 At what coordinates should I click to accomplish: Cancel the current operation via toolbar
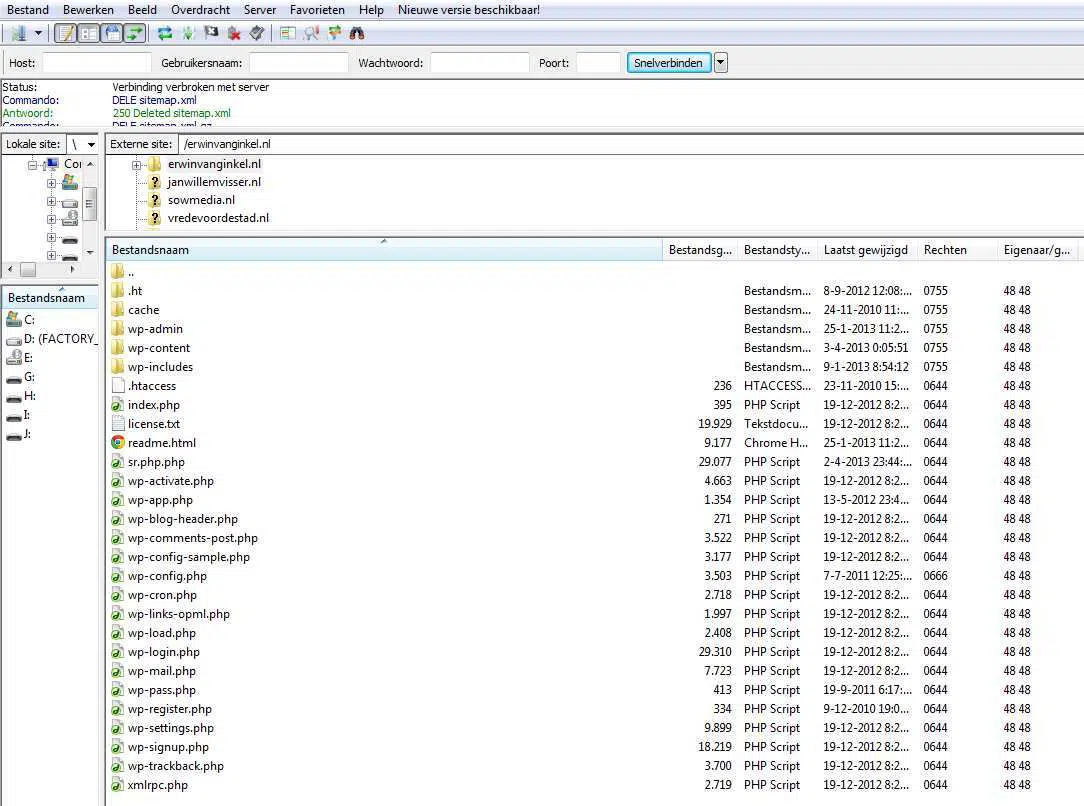211,33
